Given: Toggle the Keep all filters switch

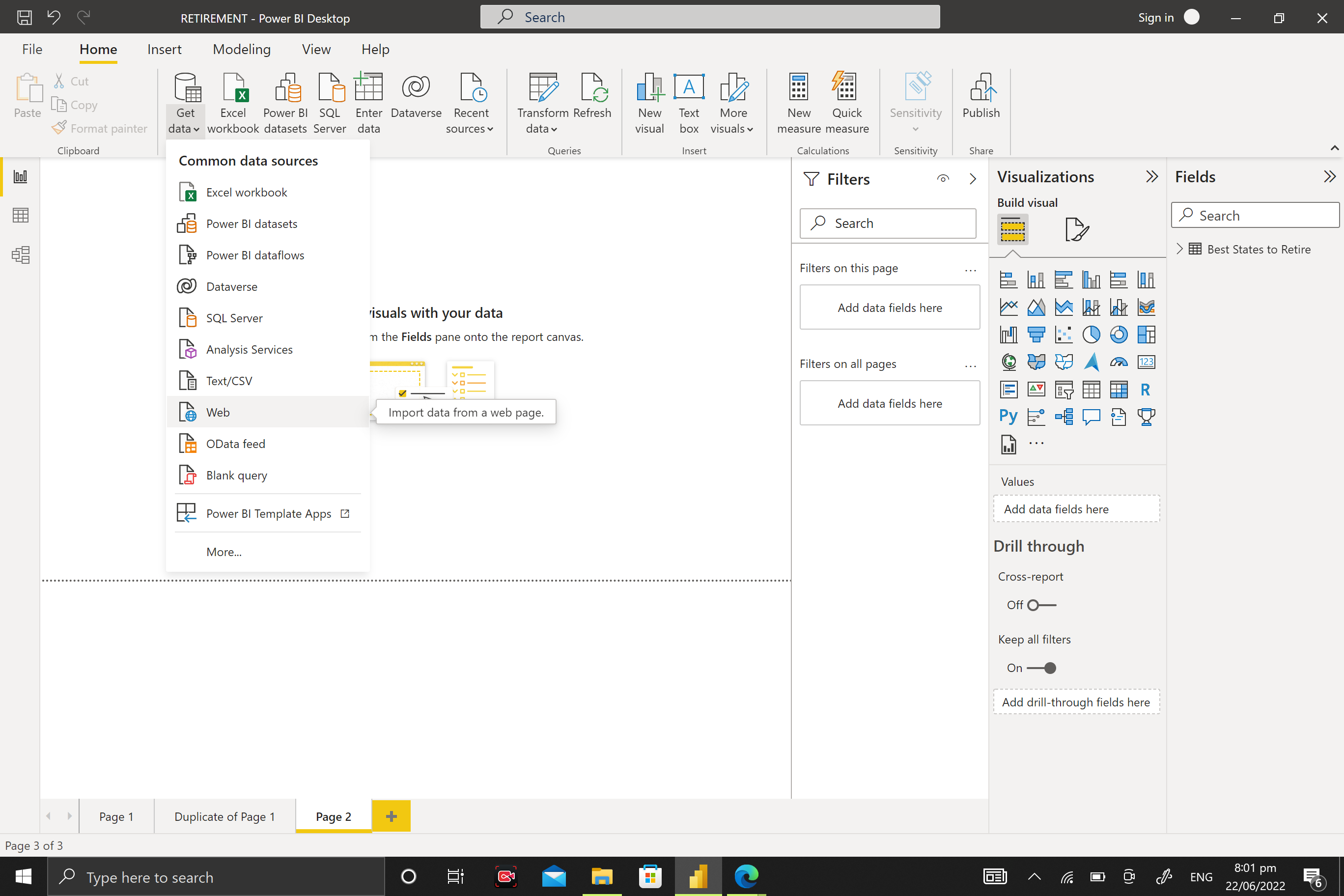Looking at the screenshot, I should [1041, 668].
